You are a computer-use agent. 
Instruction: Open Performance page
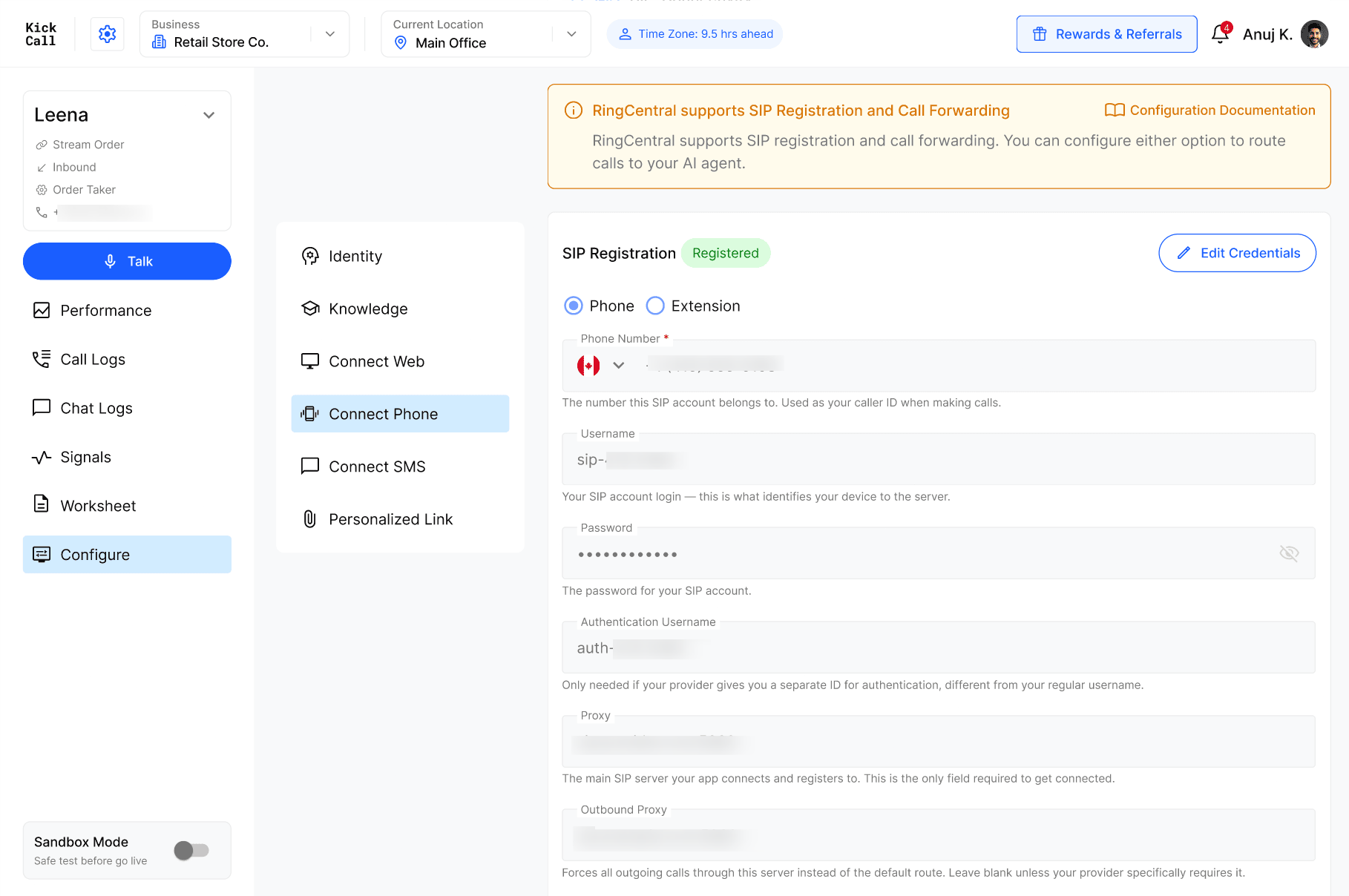pyautogui.click(x=127, y=310)
